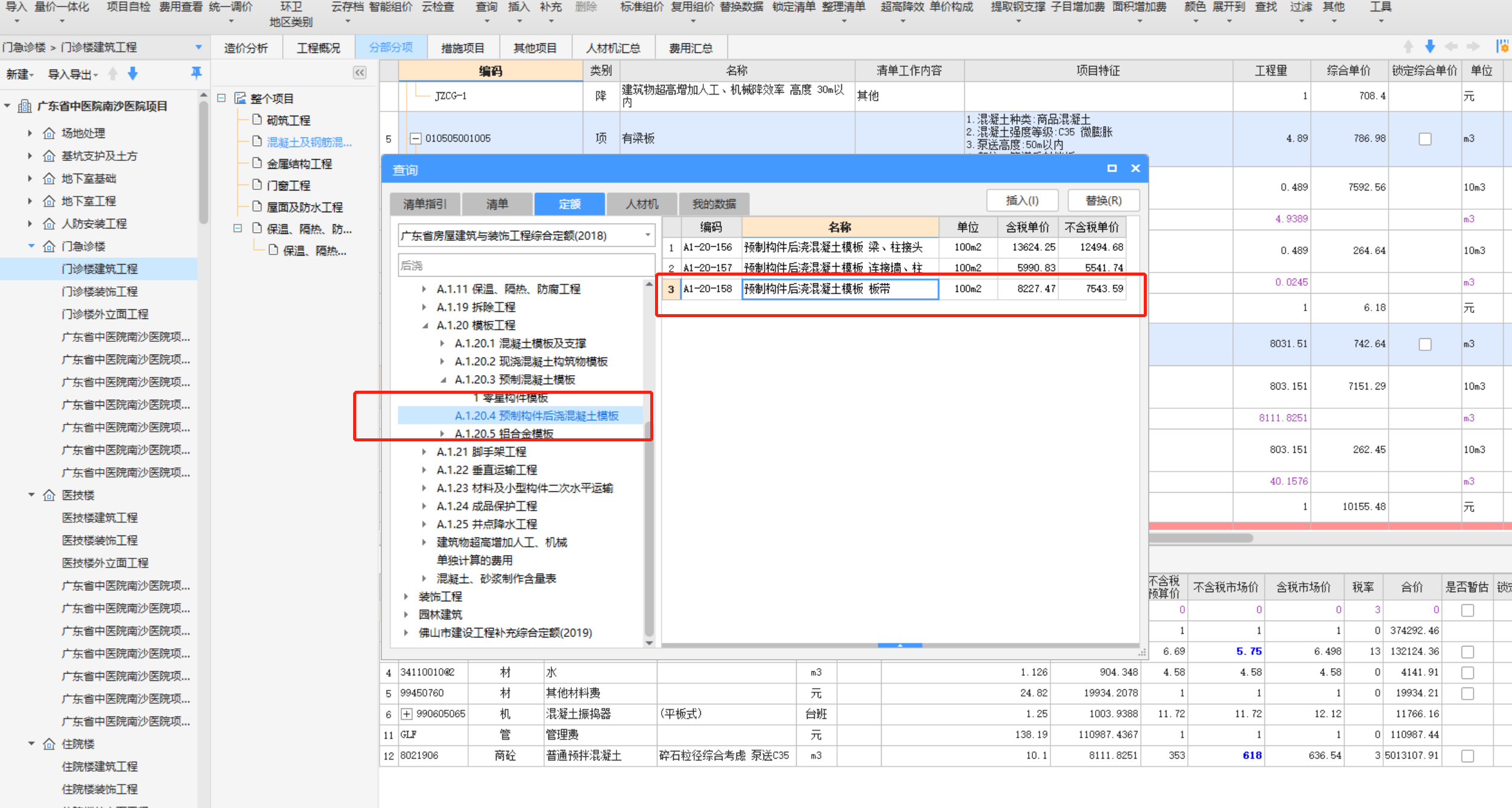The image size is (1512, 808).
Task: Collapse the section tree with double-chevron icon
Action: point(360,73)
